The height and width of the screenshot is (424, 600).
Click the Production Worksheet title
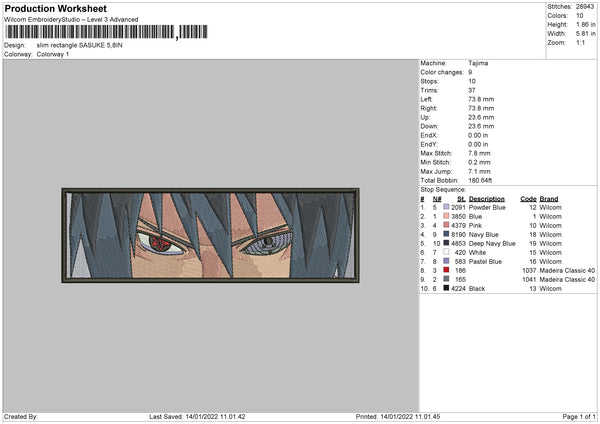(56, 8)
